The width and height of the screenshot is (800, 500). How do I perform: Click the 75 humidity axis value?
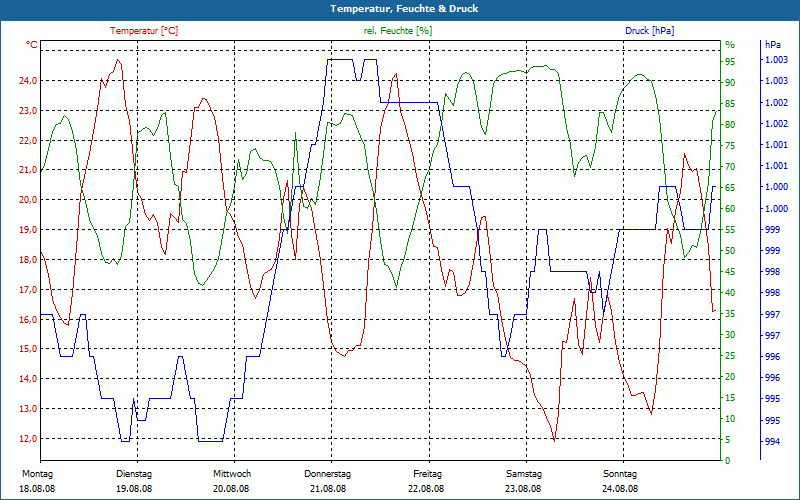pyautogui.click(x=730, y=146)
